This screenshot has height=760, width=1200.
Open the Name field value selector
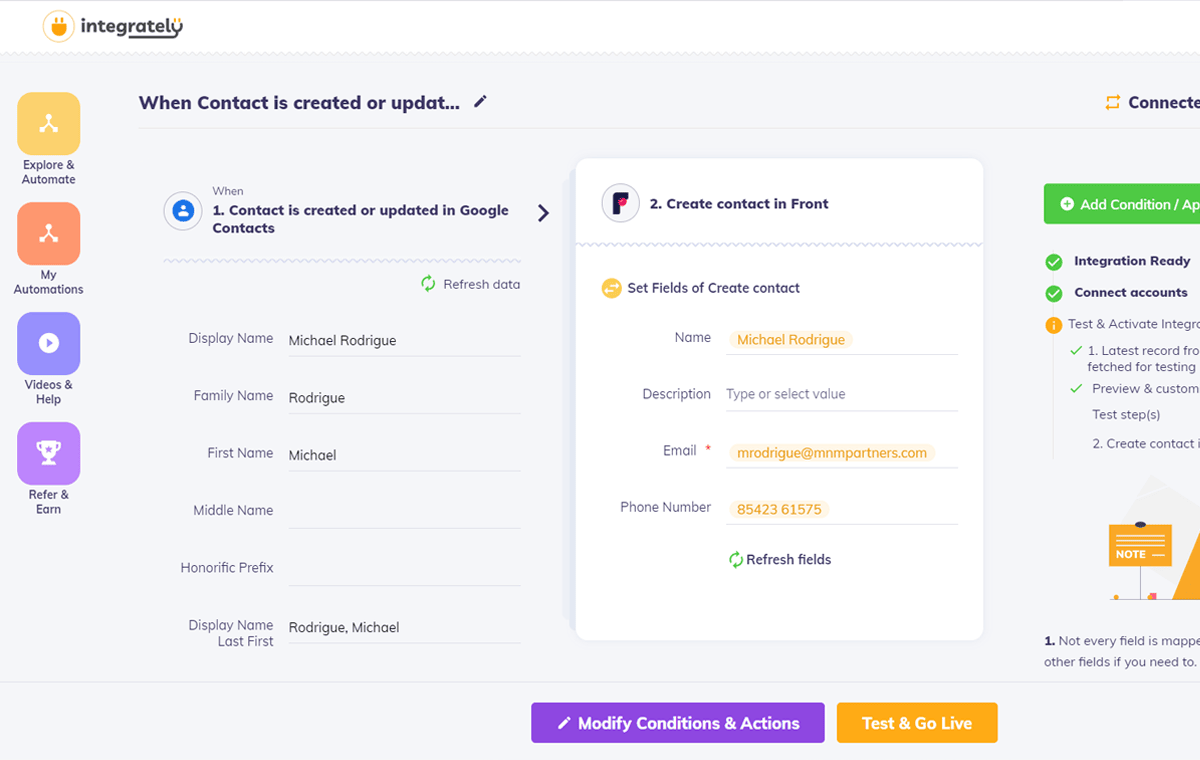790,339
